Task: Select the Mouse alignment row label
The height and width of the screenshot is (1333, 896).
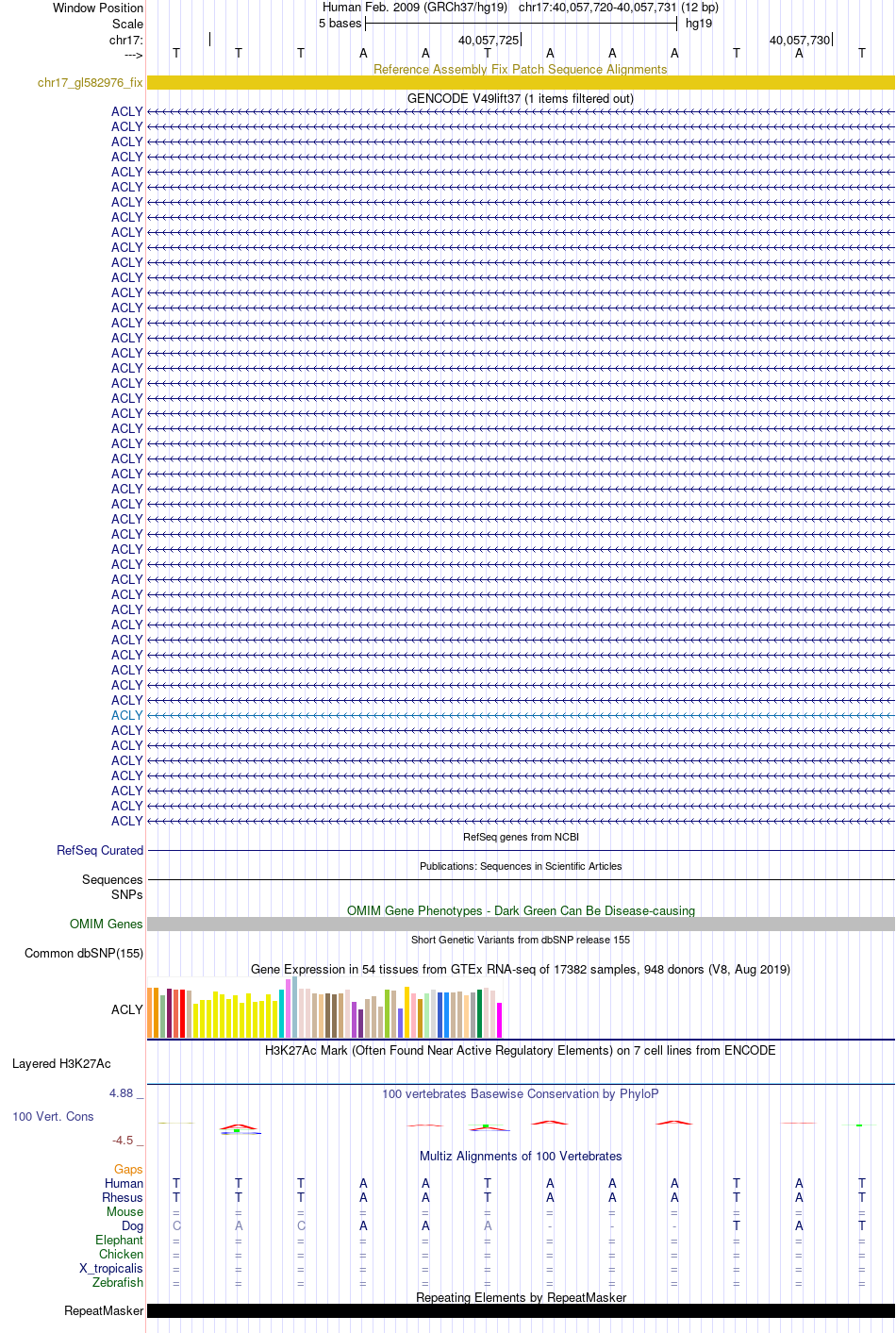Action: (x=125, y=1211)
